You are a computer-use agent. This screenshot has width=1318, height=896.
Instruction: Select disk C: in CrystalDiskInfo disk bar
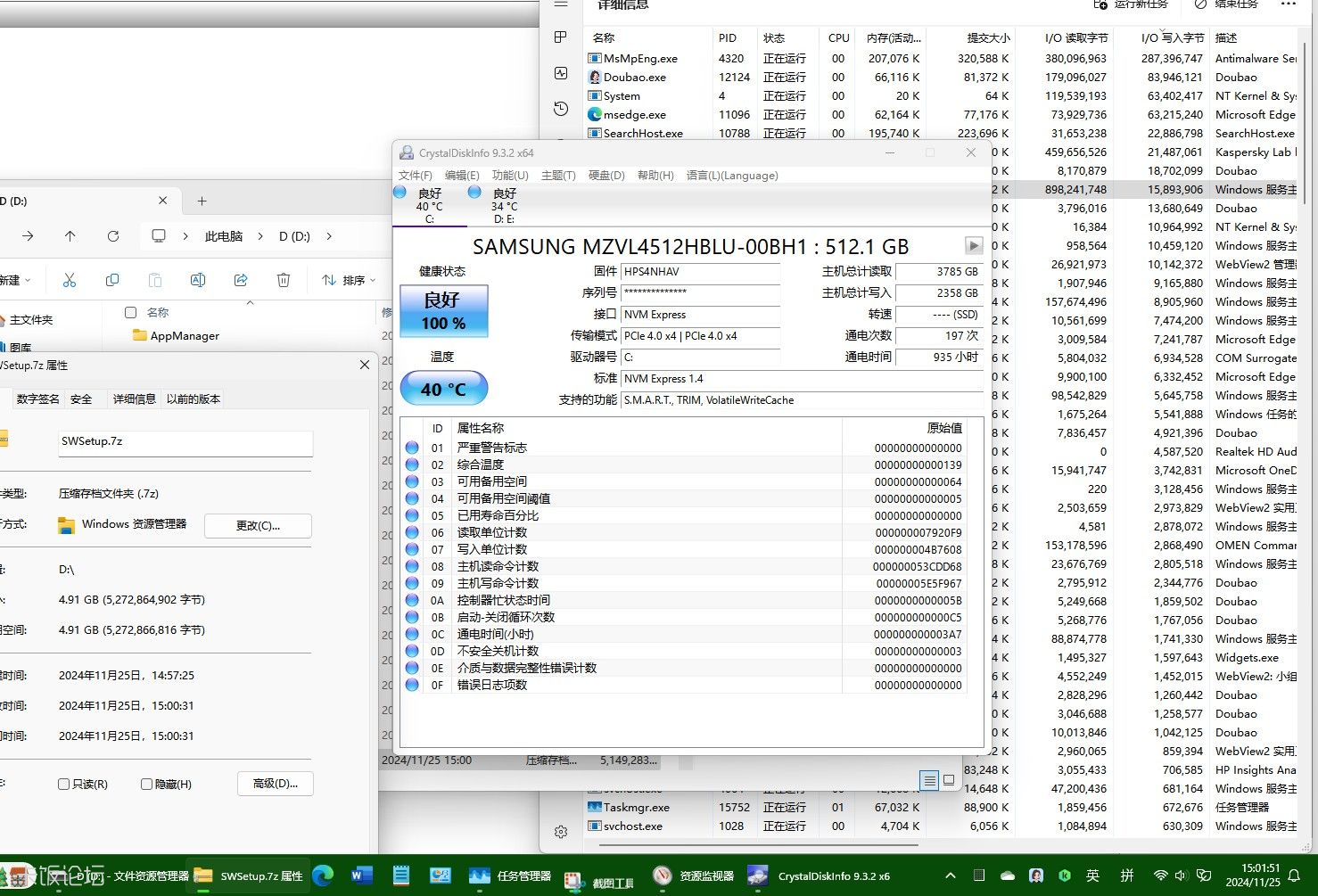pos(429,205)
